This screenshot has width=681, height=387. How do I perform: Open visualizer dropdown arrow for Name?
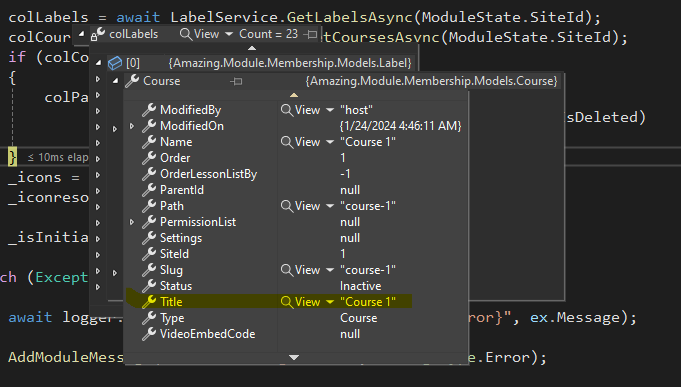click(330, 142)
